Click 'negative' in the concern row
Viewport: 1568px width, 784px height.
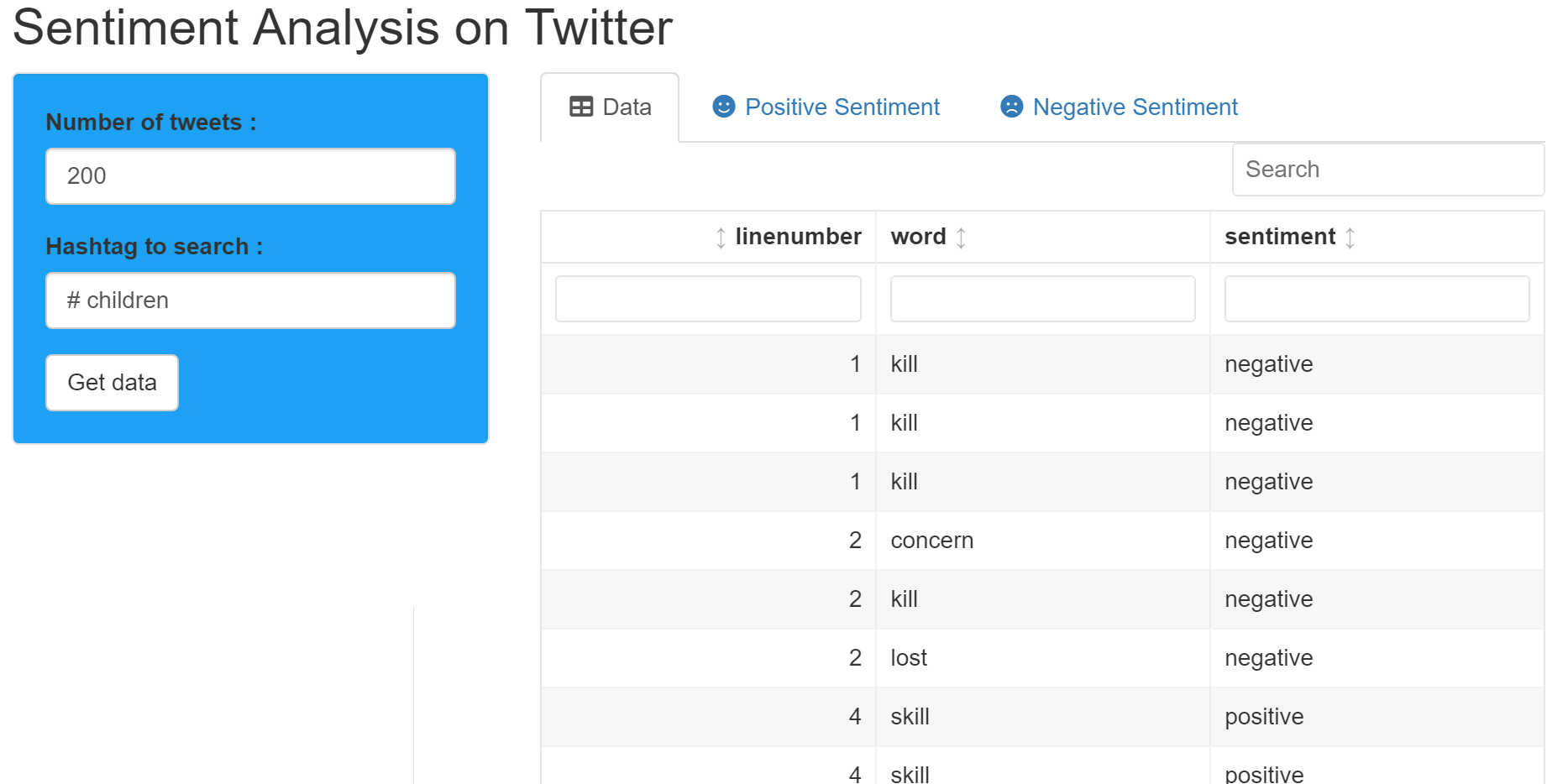tap(1269, 541)
